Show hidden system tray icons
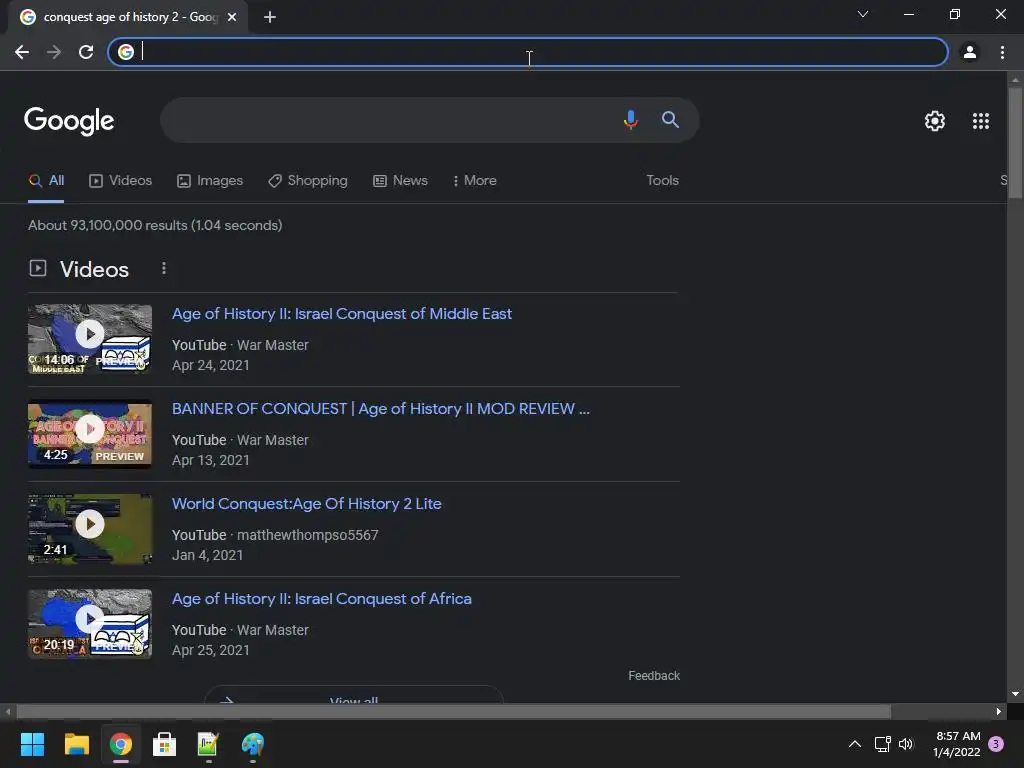Screen dimensions: 1024x768 (854, 744)
